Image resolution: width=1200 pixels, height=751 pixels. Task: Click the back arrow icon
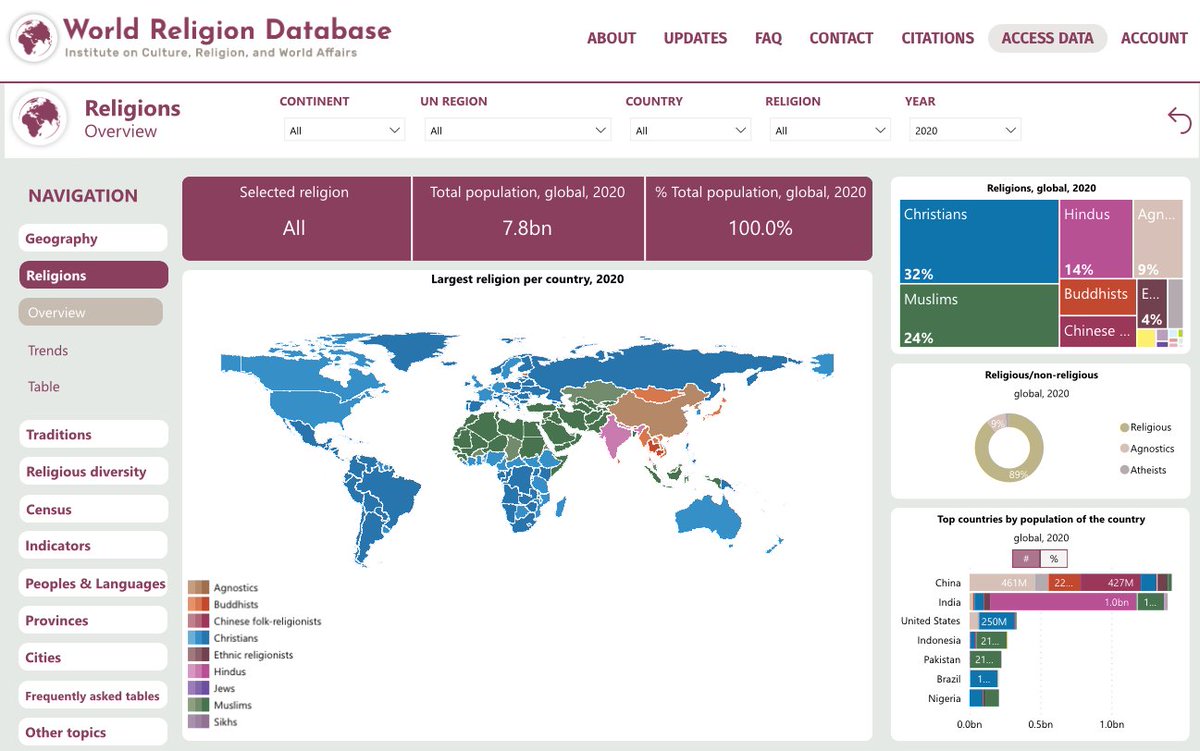[1179, 119]
